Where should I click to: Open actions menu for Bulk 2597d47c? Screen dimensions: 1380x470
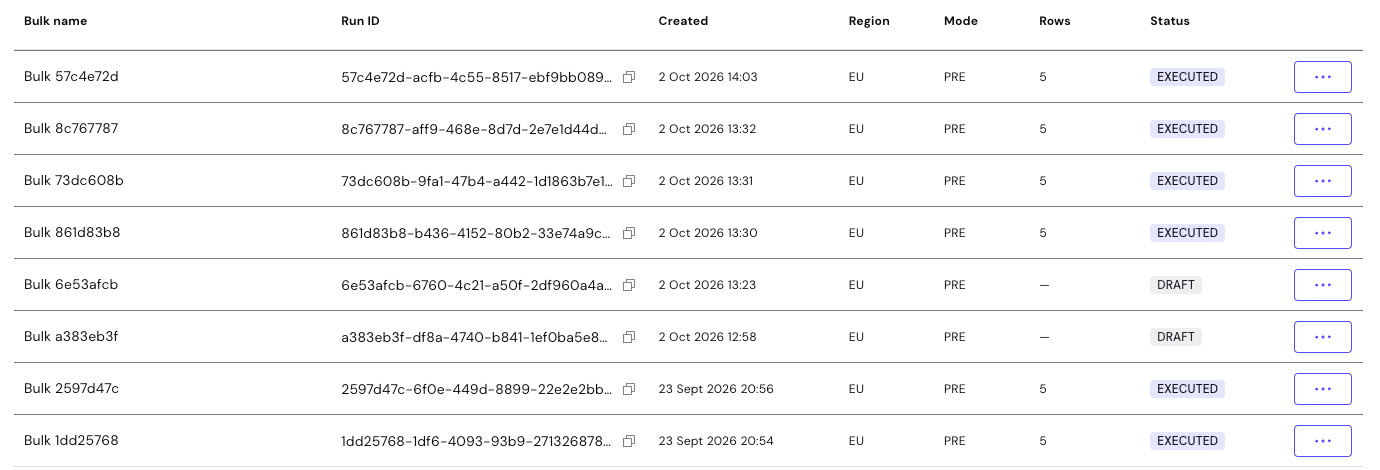pos(1322,389)
